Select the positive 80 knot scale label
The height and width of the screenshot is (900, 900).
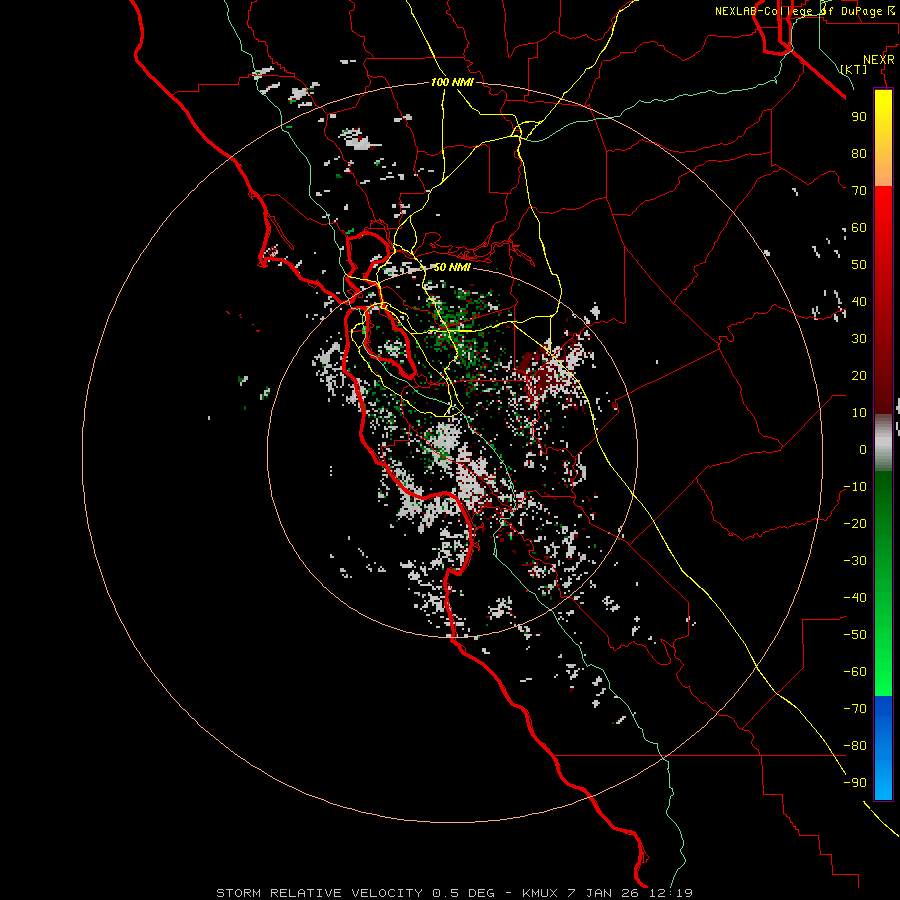point(859,153)
